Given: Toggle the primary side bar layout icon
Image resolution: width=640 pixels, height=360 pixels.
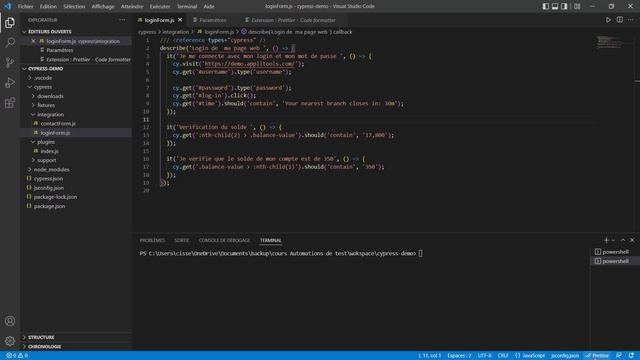Looking at the screenshot, I should tap(546, 7).
